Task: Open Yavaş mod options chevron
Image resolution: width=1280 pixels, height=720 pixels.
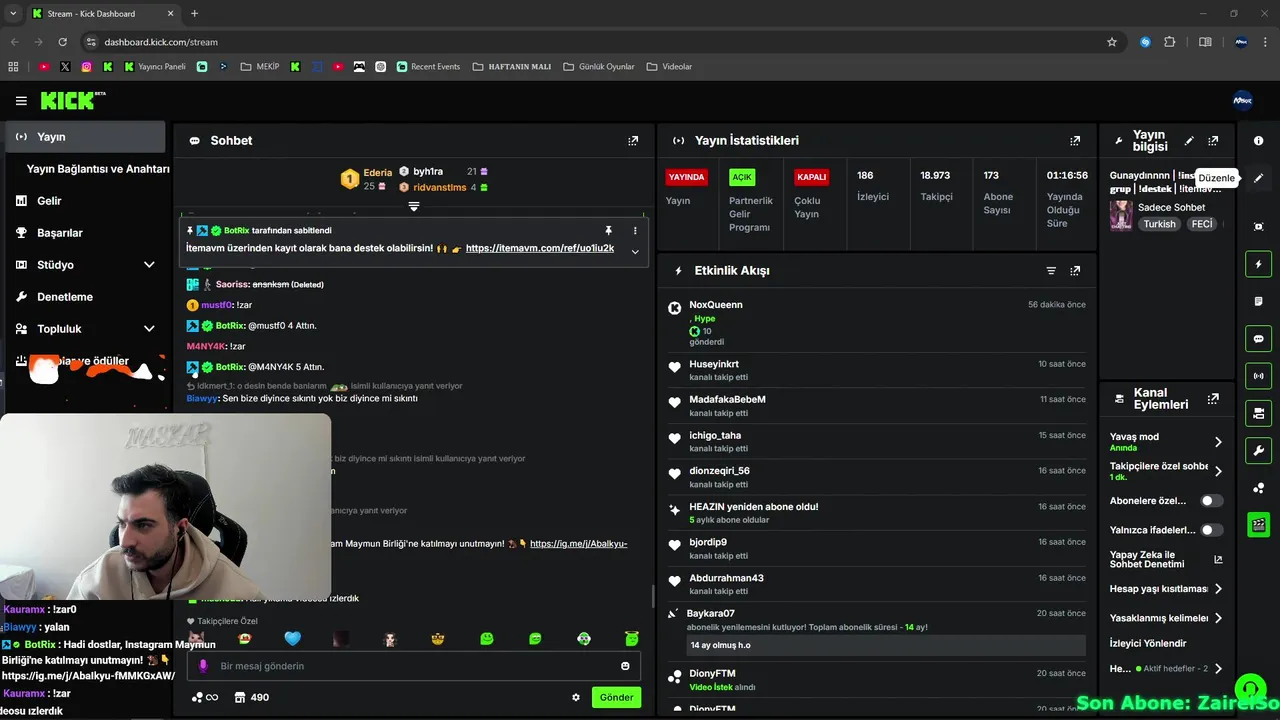Action: click(1218, 442)
